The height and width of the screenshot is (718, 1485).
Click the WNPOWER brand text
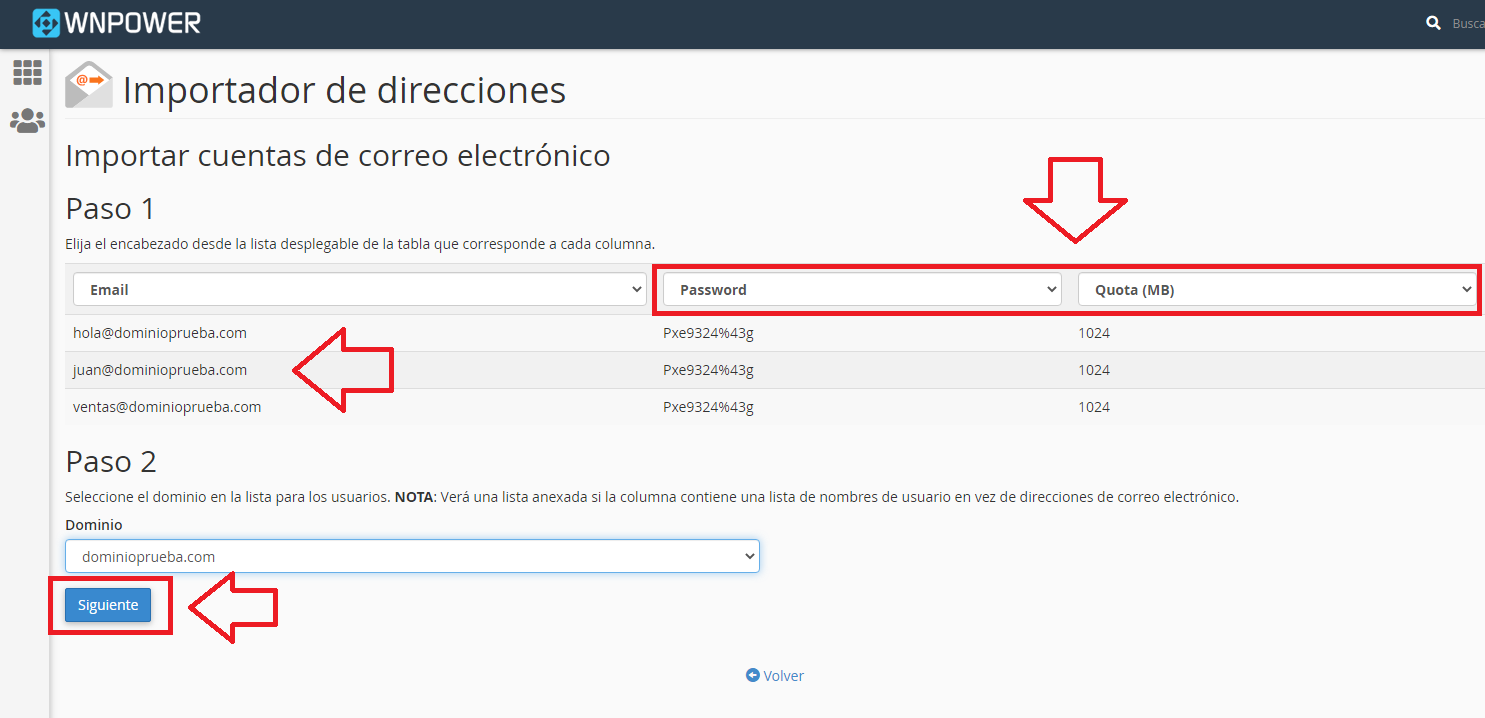[133, 22]
